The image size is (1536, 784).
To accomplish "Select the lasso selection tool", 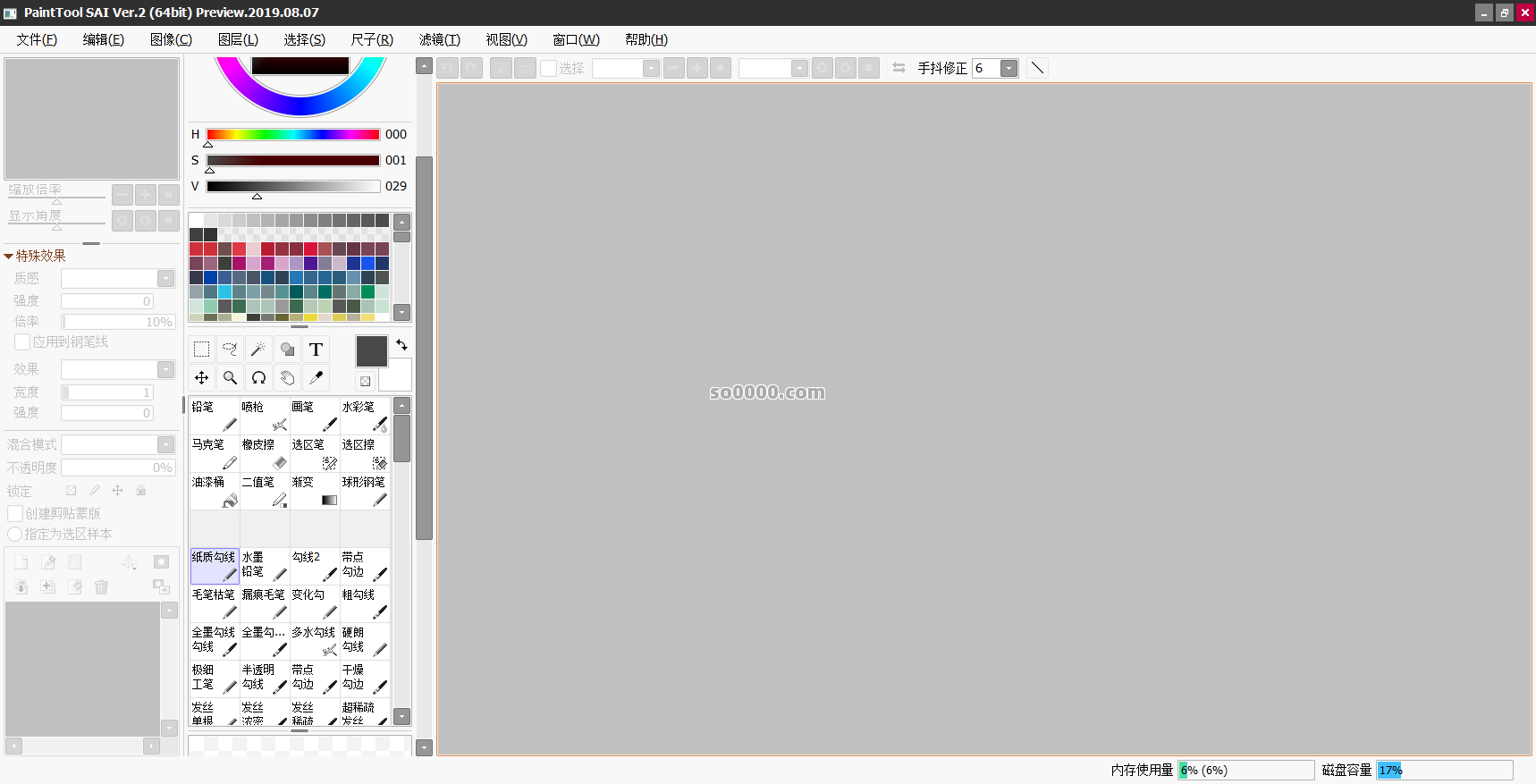I will point(231,350).
